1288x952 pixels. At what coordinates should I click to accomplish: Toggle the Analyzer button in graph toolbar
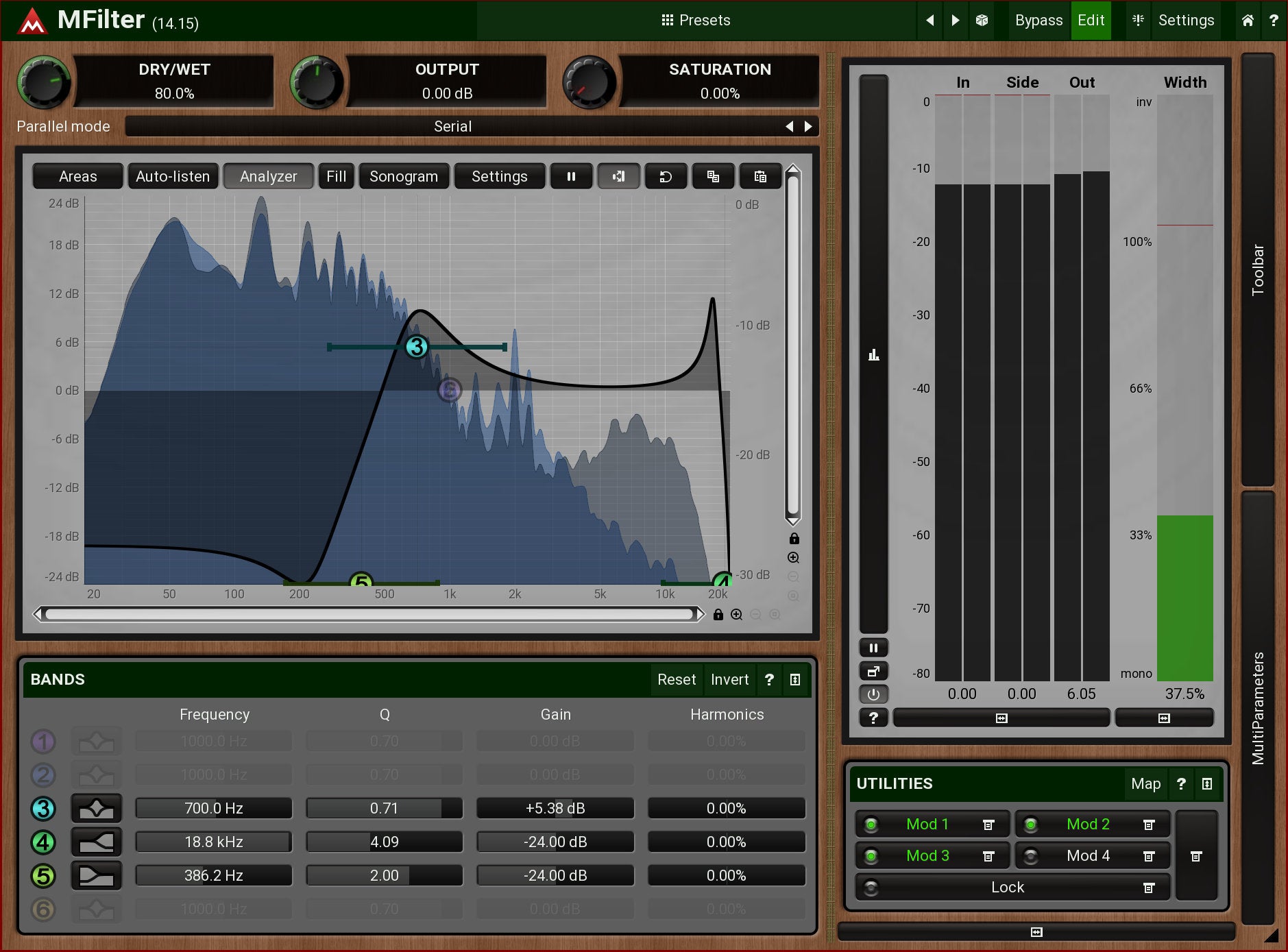(x=268, y=177)
